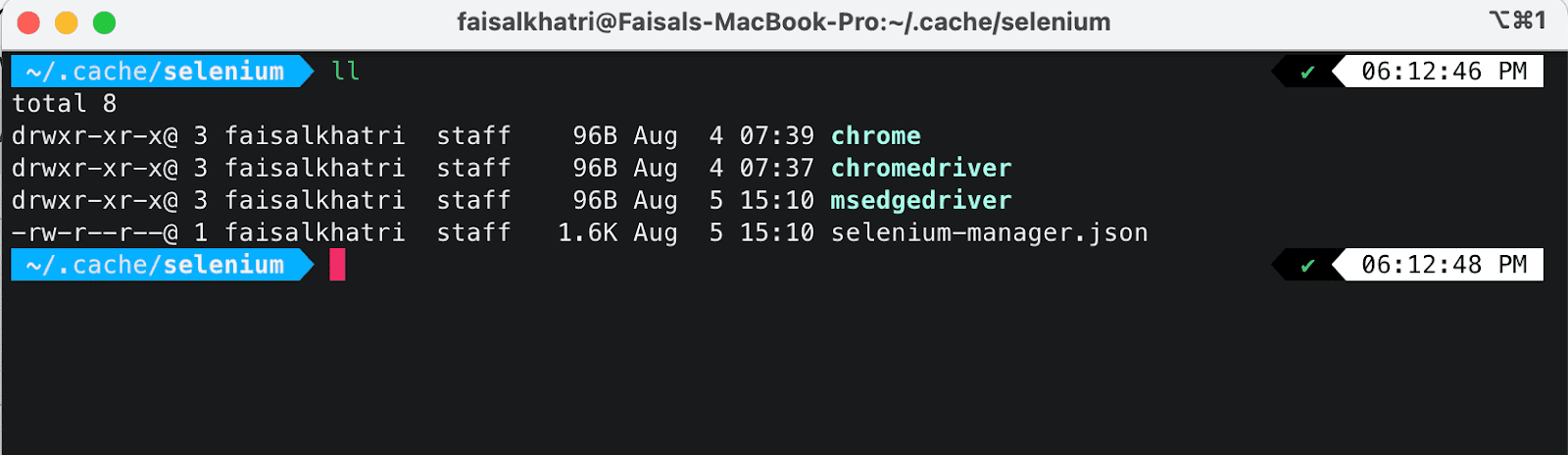
Task: Click the 'total 8' output line
Action: (x=64, y=104)
